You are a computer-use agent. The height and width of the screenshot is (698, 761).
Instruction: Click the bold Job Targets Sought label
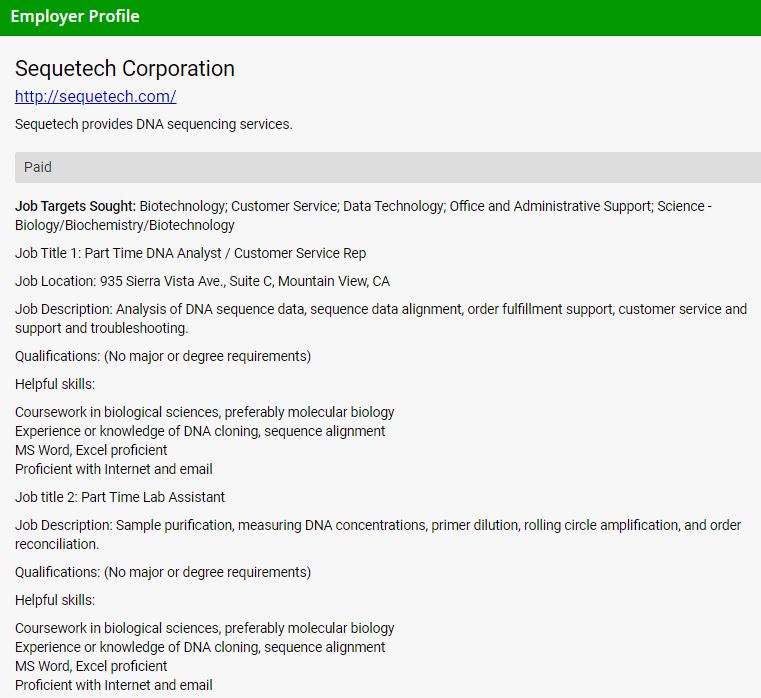(75, 206)
